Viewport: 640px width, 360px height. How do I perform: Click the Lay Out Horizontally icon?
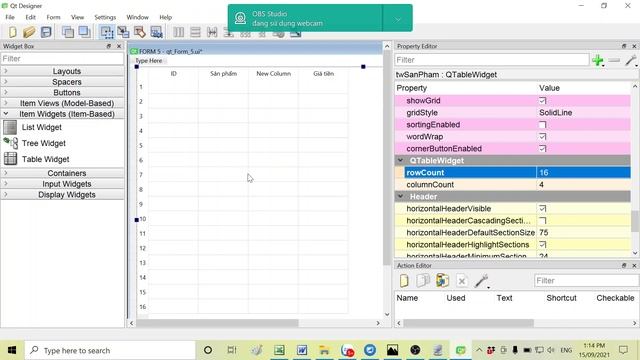[x=178, y=32]
